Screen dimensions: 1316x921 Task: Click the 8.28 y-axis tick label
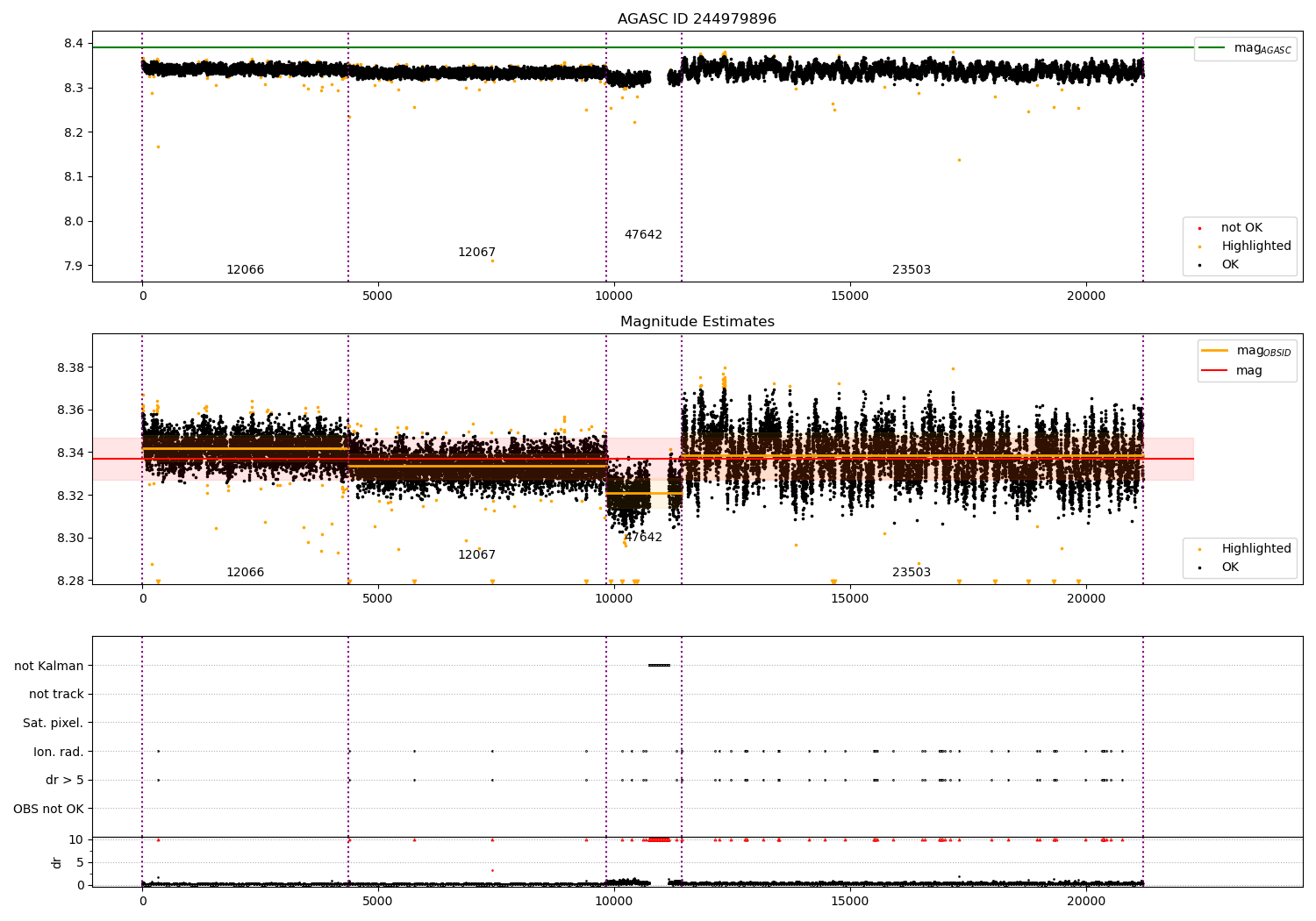71,582
